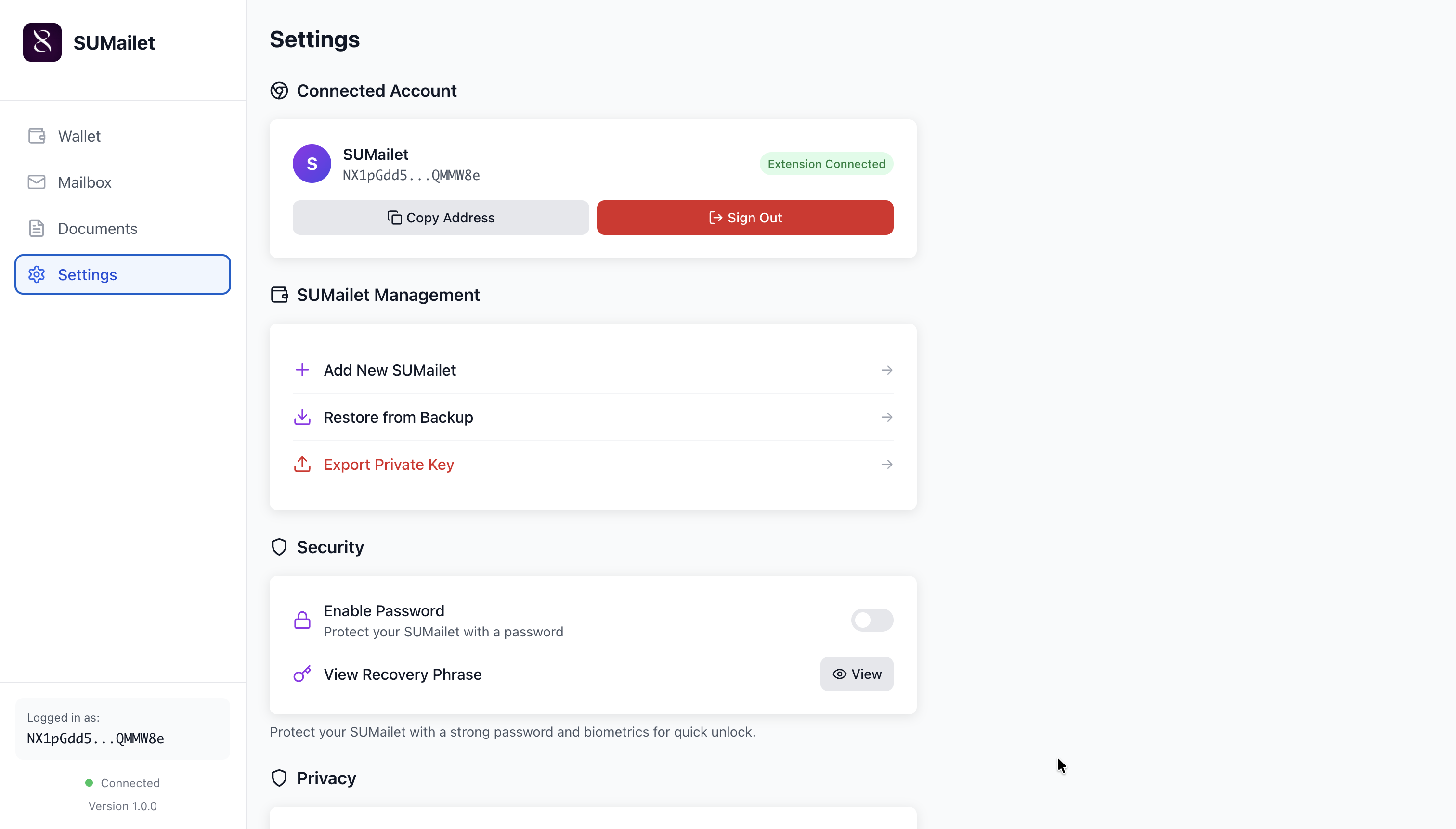The image size is (1456, 829).
Task: Click the Security shield icon
Action: (279, 547)
